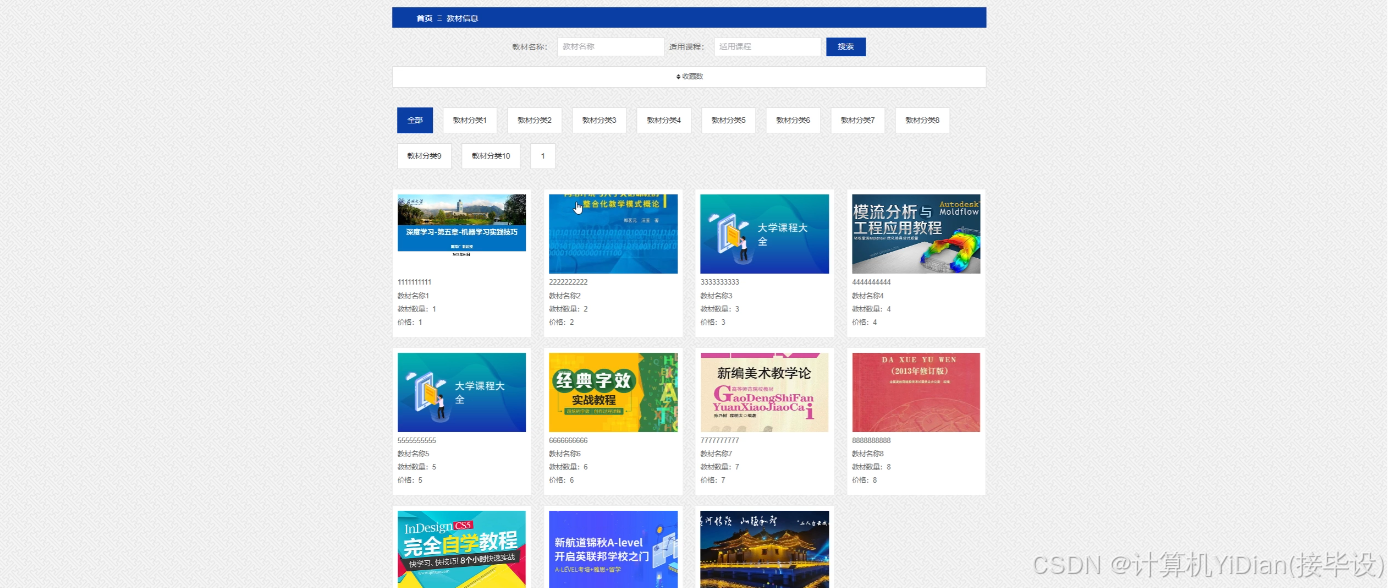This screenshot has height=588, width=1388.
Task: Click the text 2222222222
Action: (568, 282)
